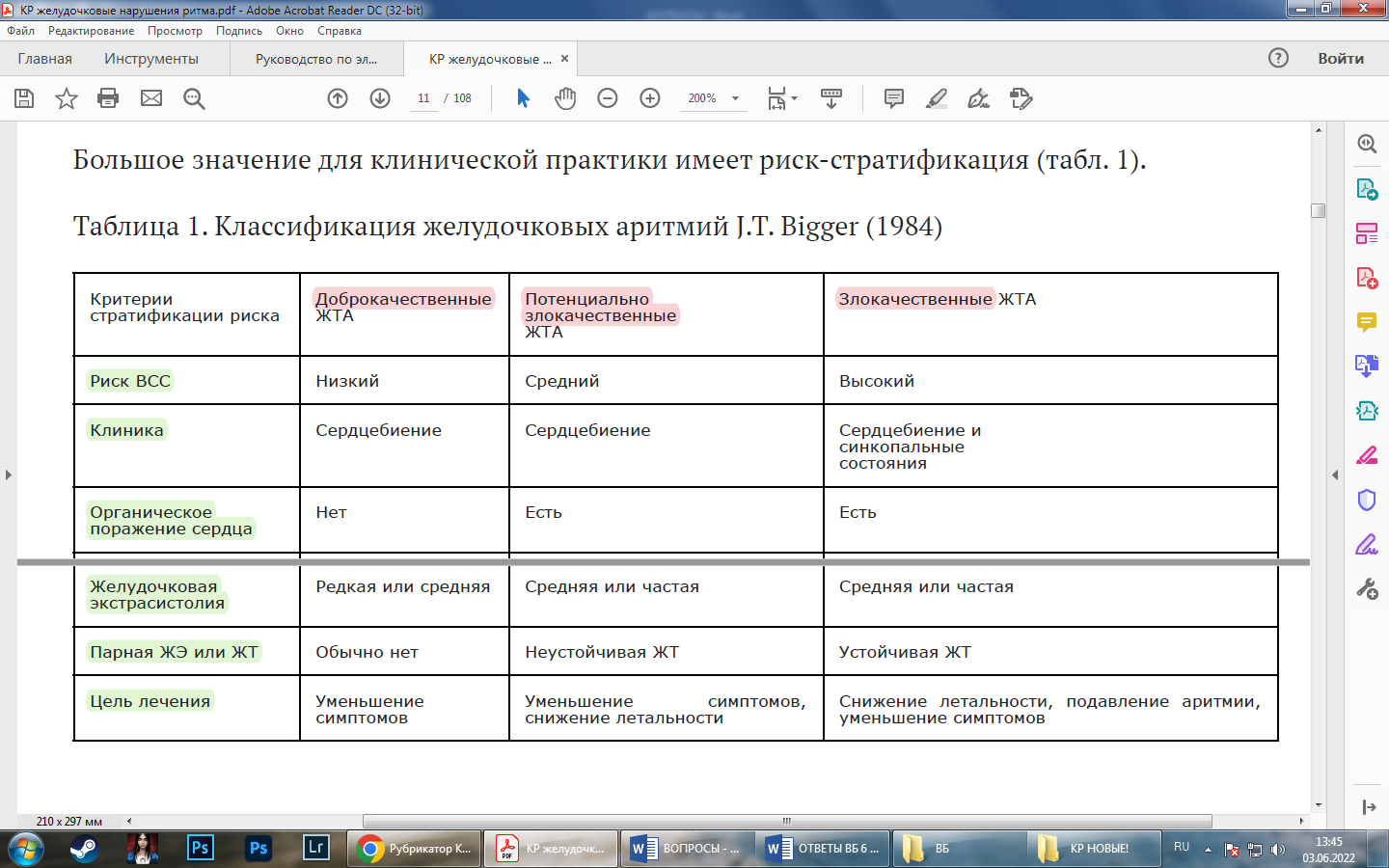Image resolution: width=1389 pixels, height=868 pixels.
Task: Click the volume speaker tray icon
Action: pos(1278,850)
